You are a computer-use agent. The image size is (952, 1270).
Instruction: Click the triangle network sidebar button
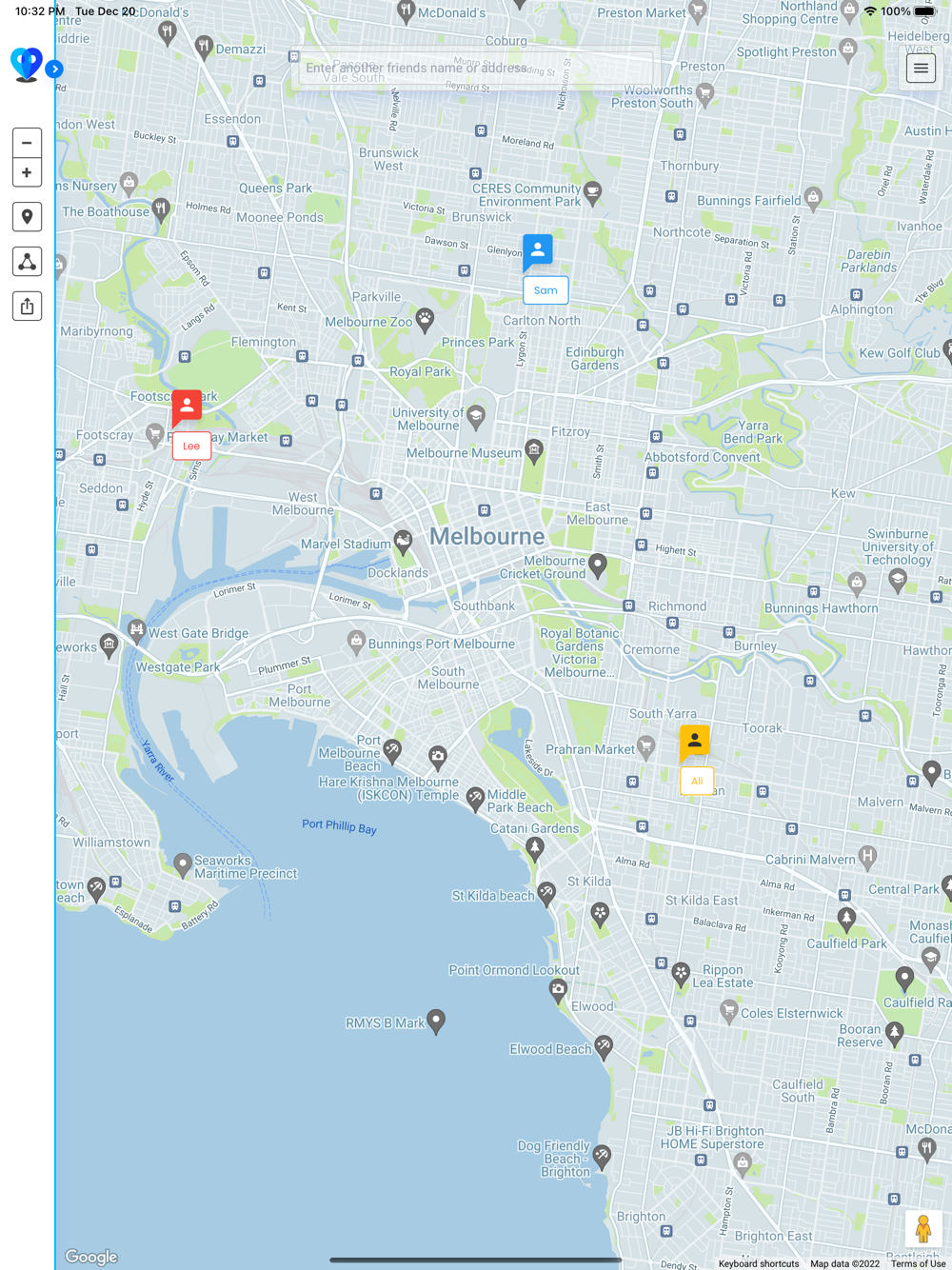[27, 262]
